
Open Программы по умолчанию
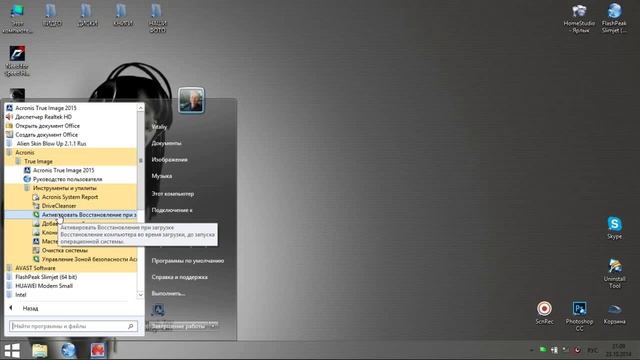point(188,260)
